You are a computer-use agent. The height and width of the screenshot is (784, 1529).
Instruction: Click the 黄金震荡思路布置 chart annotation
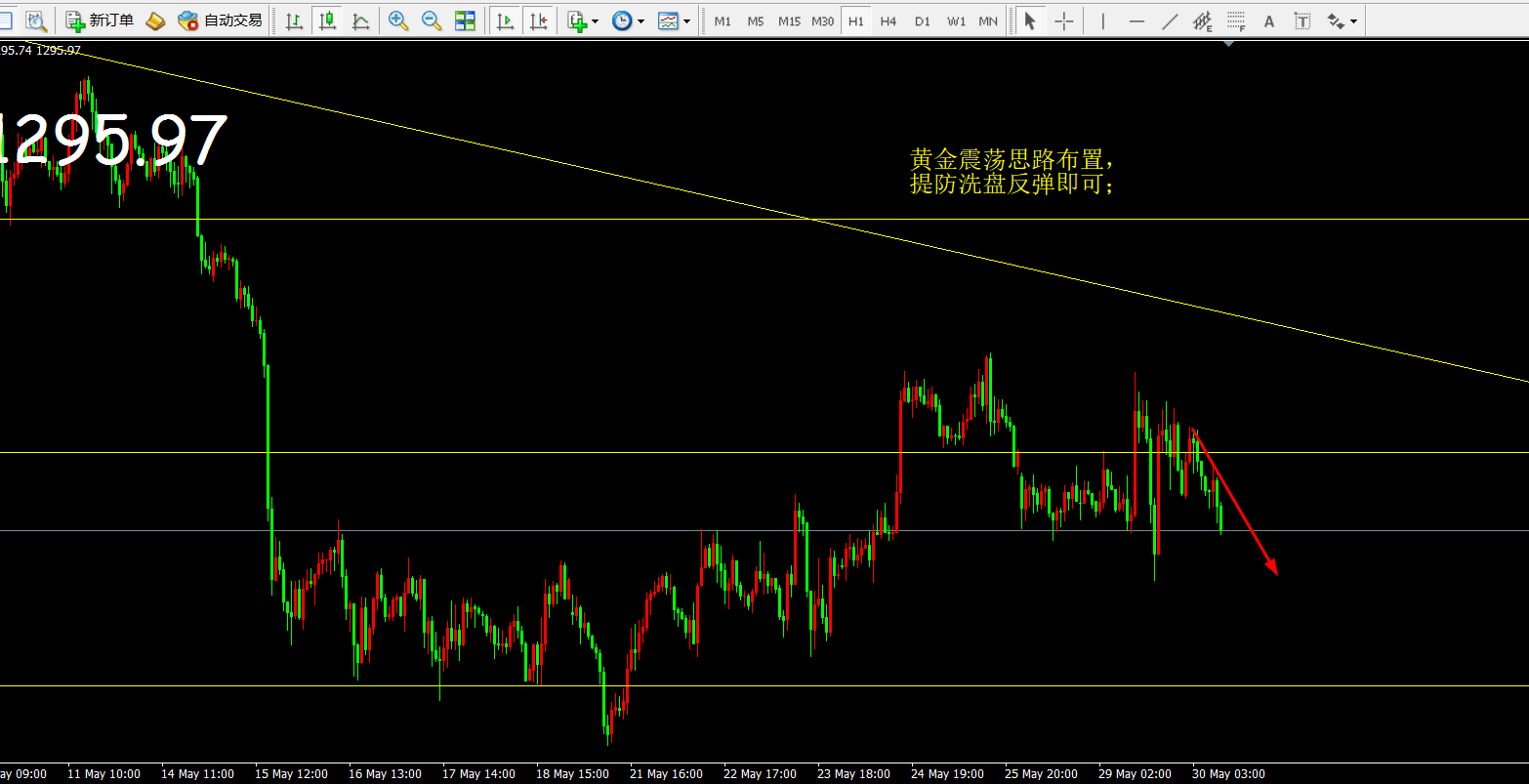(1012, 159)
